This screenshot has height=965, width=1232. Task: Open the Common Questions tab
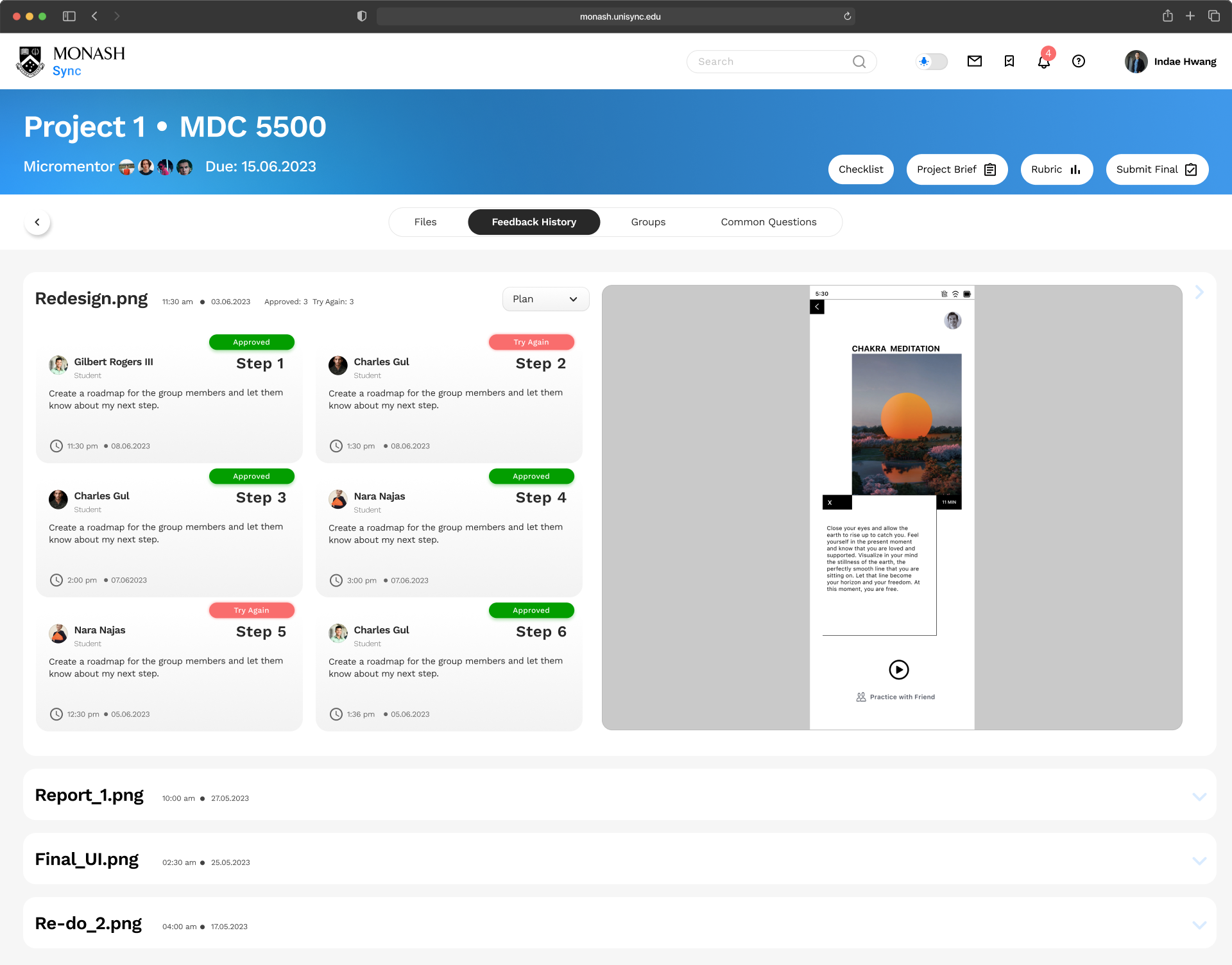click(x=768, y=222)
